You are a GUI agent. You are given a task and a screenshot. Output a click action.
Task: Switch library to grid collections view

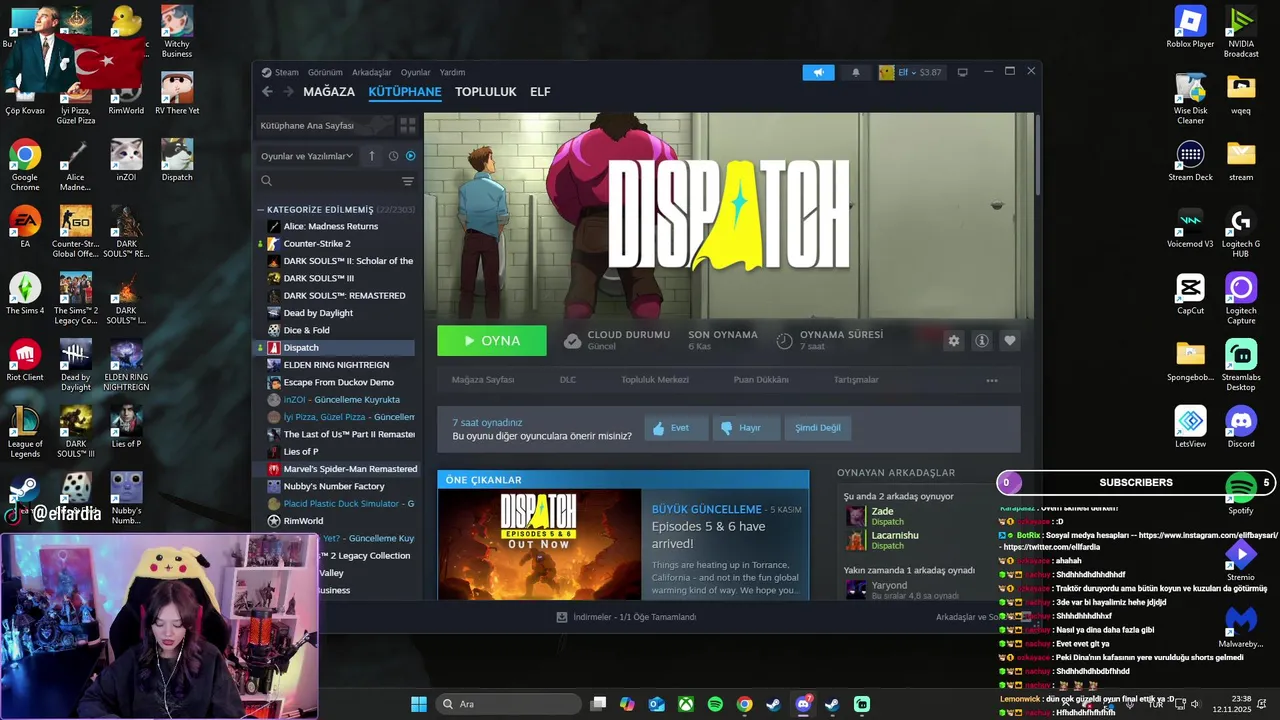coord(408,126)
